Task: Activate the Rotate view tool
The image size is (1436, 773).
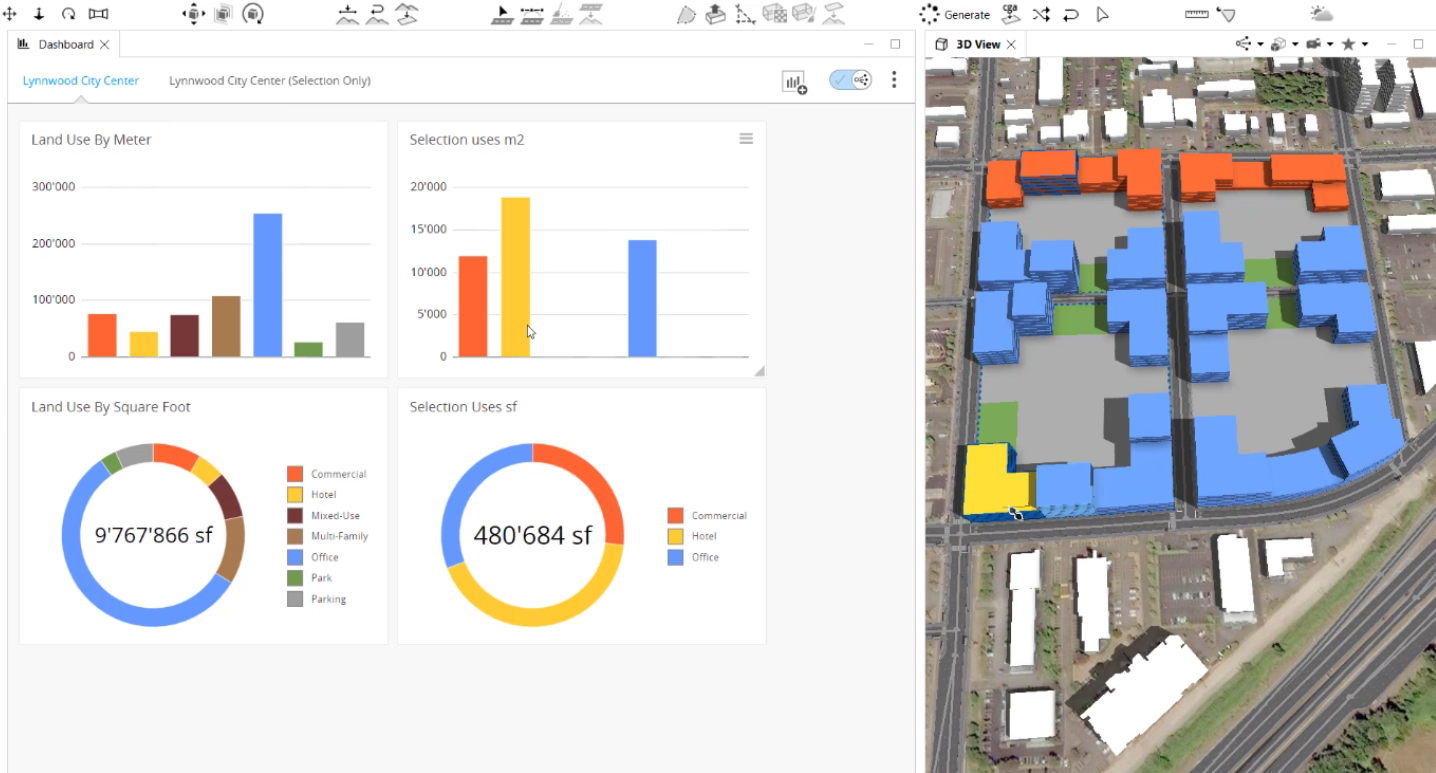Action: point(253,13)
